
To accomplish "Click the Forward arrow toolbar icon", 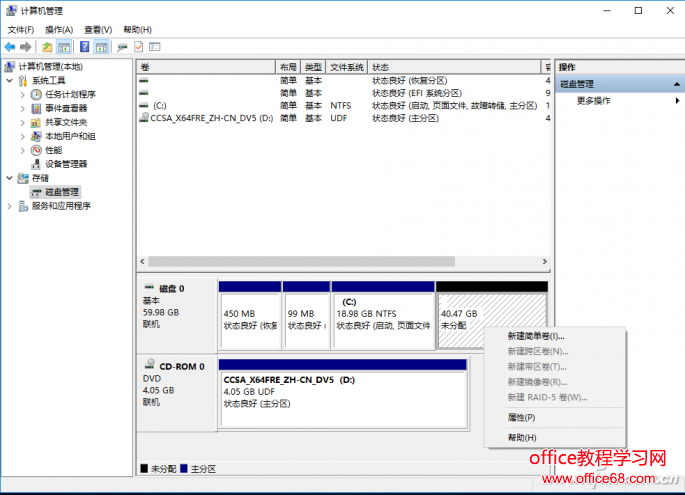I will (26, 47).
